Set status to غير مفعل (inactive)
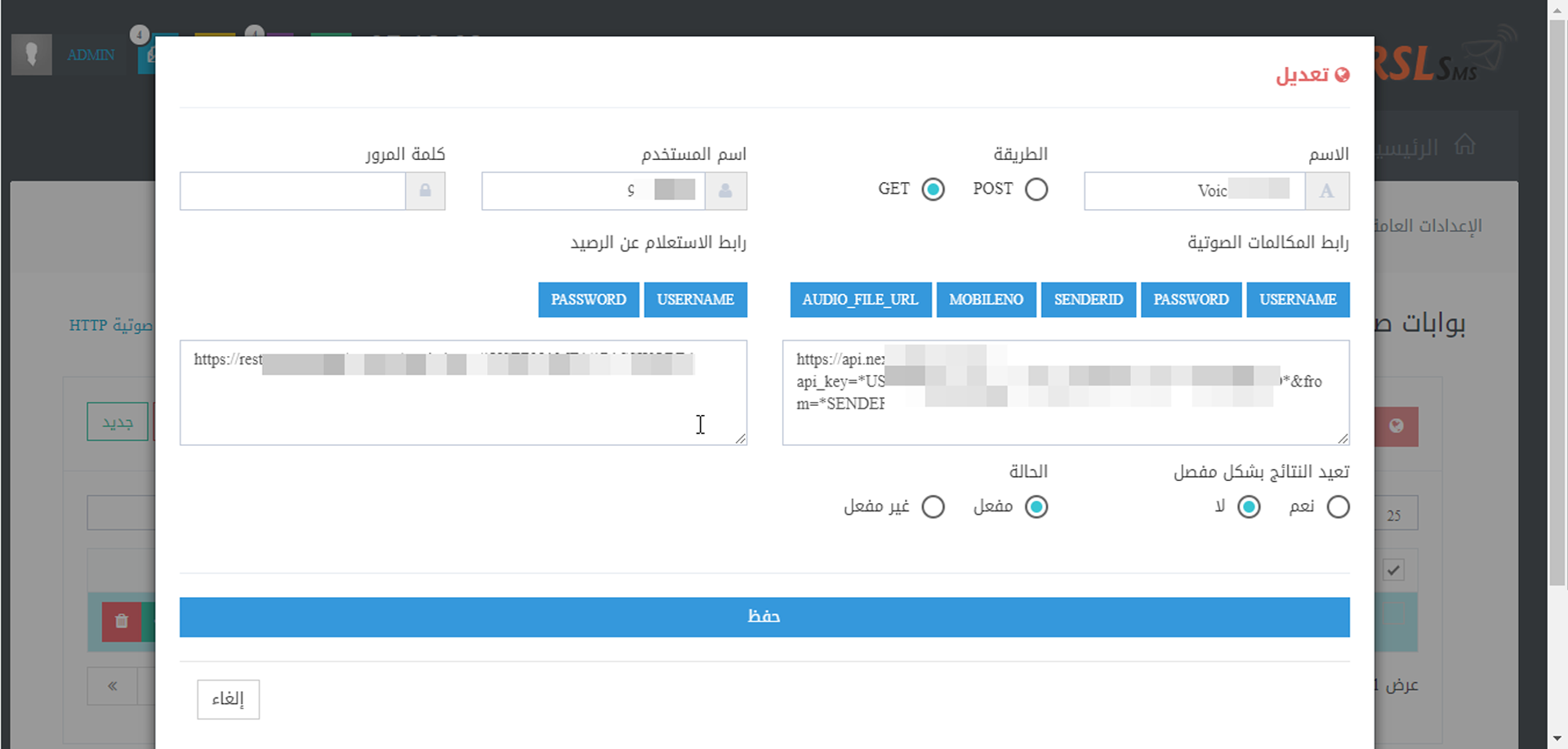 click(933, 507)
